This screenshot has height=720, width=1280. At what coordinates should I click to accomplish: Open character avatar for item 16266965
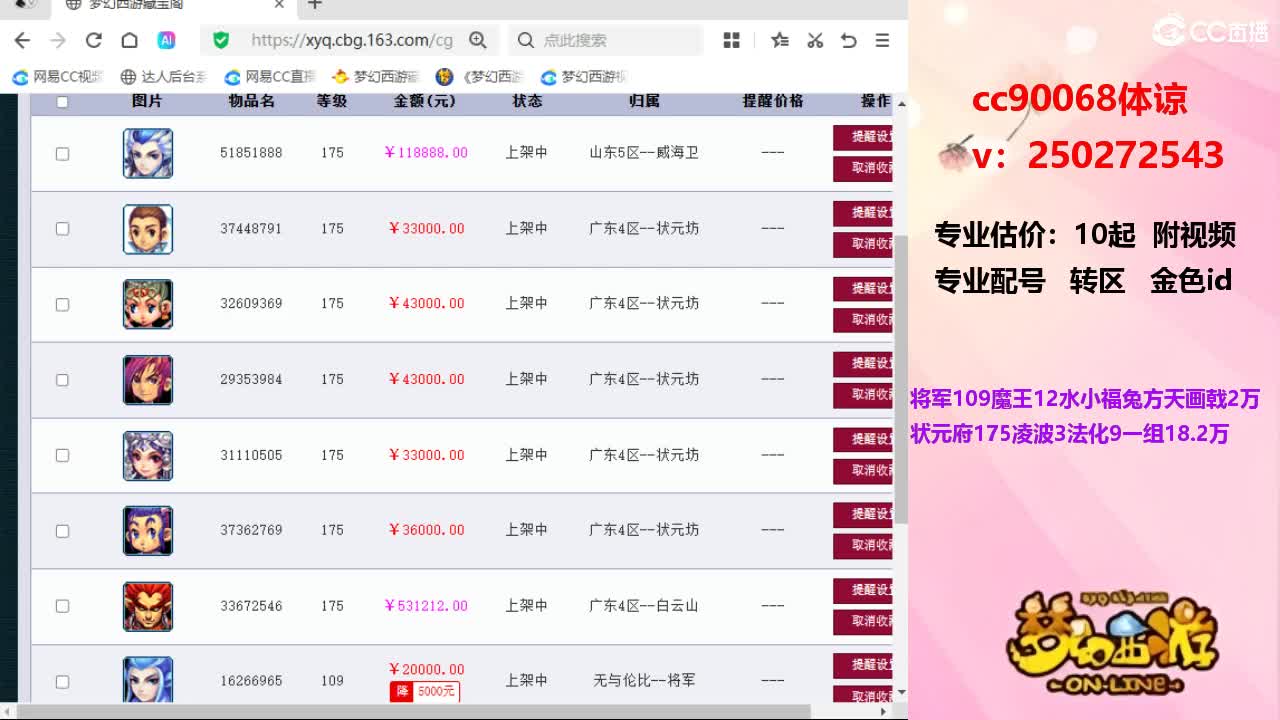tap(148, 679)
